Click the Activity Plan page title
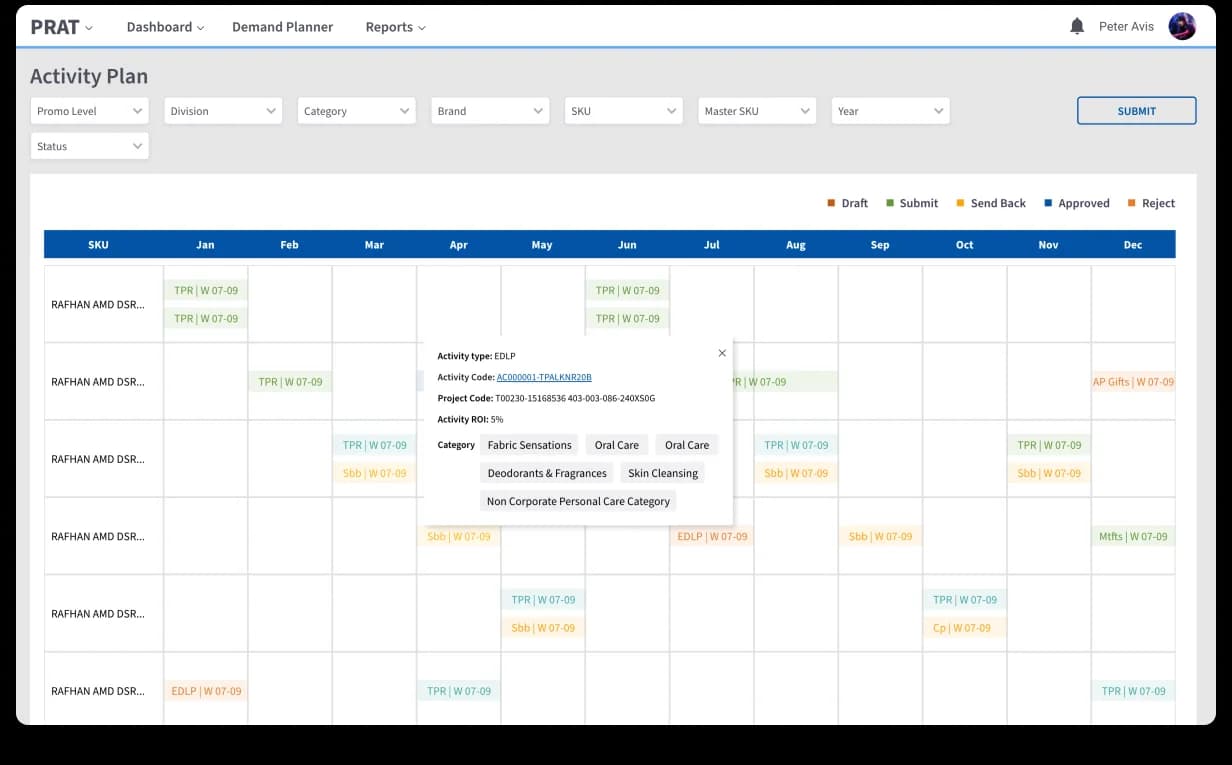The width and height of the screenshot is (1232, 765). 89,76
